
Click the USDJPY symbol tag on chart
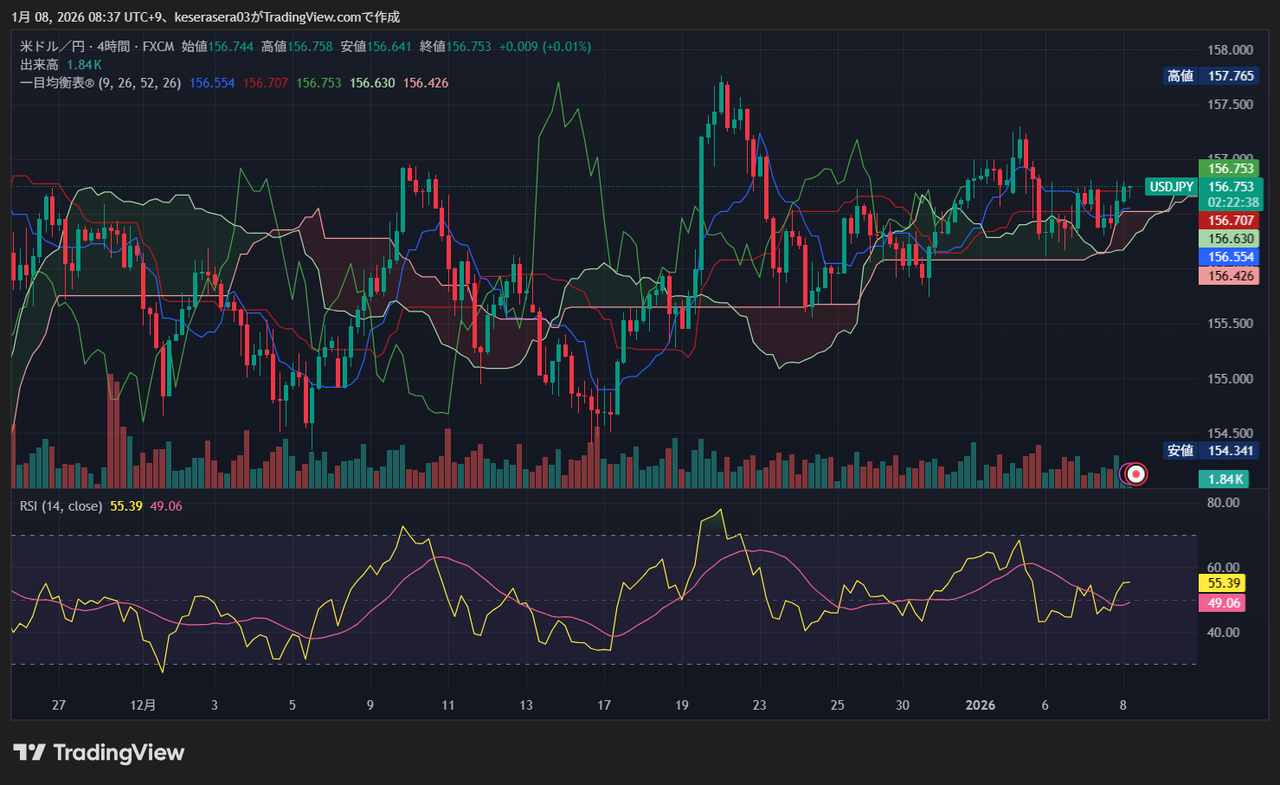coord(1171,187)
